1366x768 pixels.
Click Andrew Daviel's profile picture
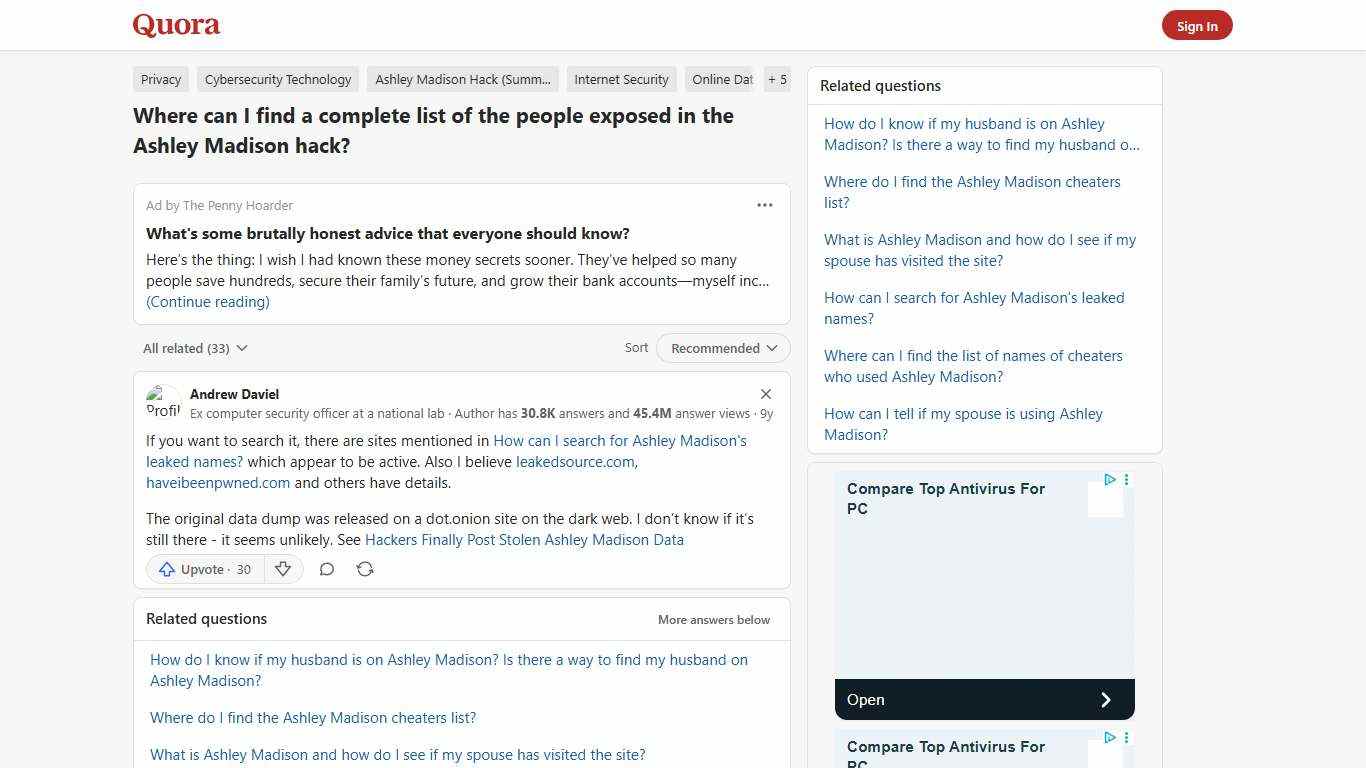point(163,402)
